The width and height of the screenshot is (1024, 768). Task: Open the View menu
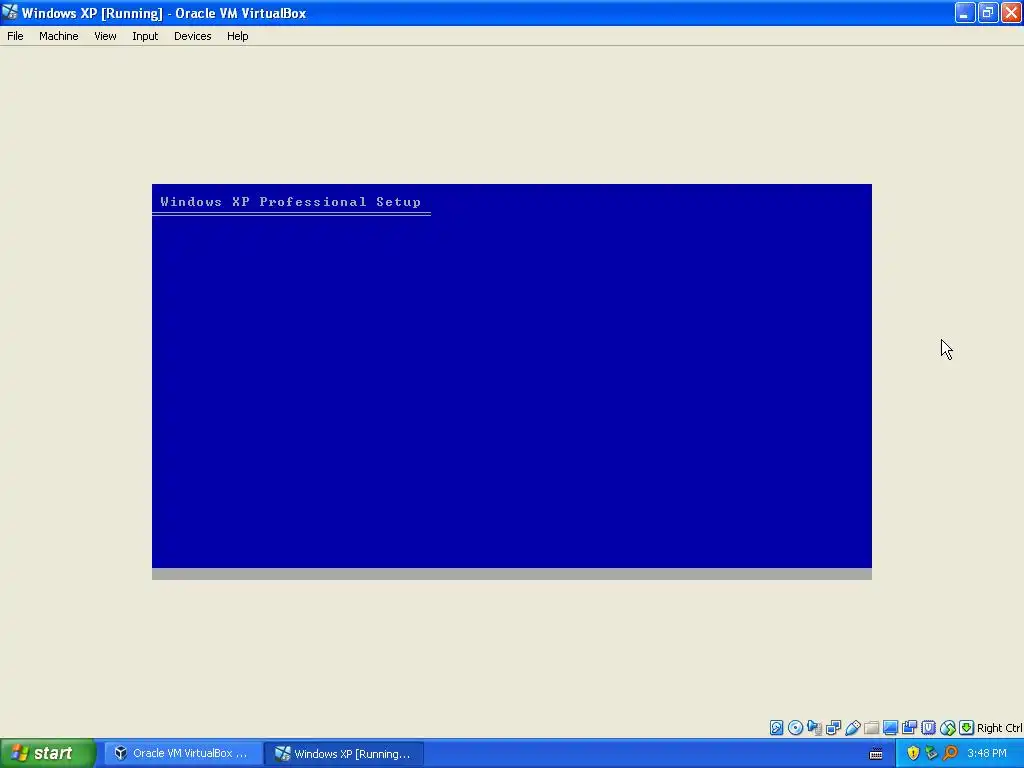[x=105, y=36]
